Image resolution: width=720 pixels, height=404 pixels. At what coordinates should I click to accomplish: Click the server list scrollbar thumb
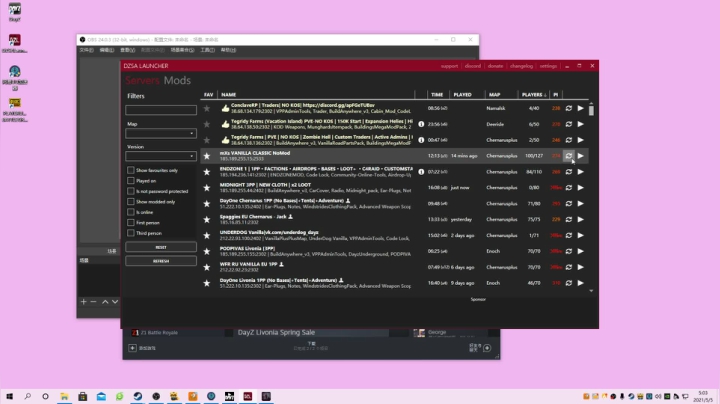pyautogui.click(x=591, y=111)
